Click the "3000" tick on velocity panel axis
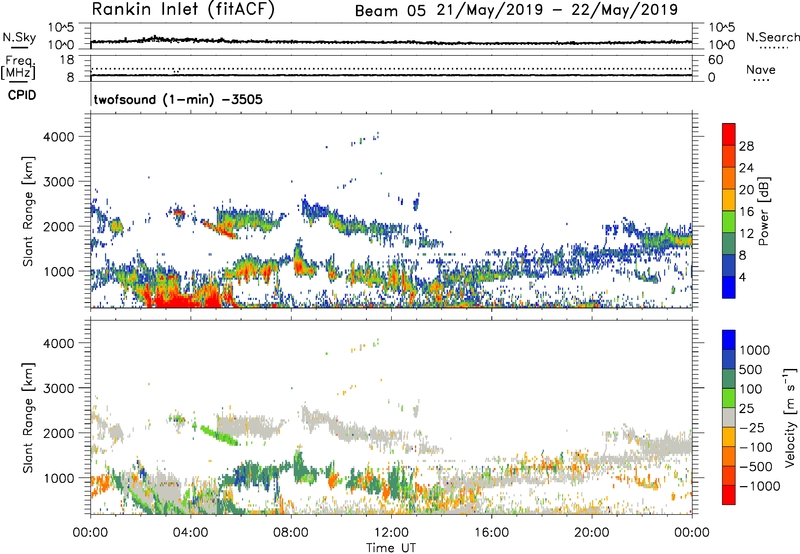Screen dimensions: 800x554 [58, 388]
